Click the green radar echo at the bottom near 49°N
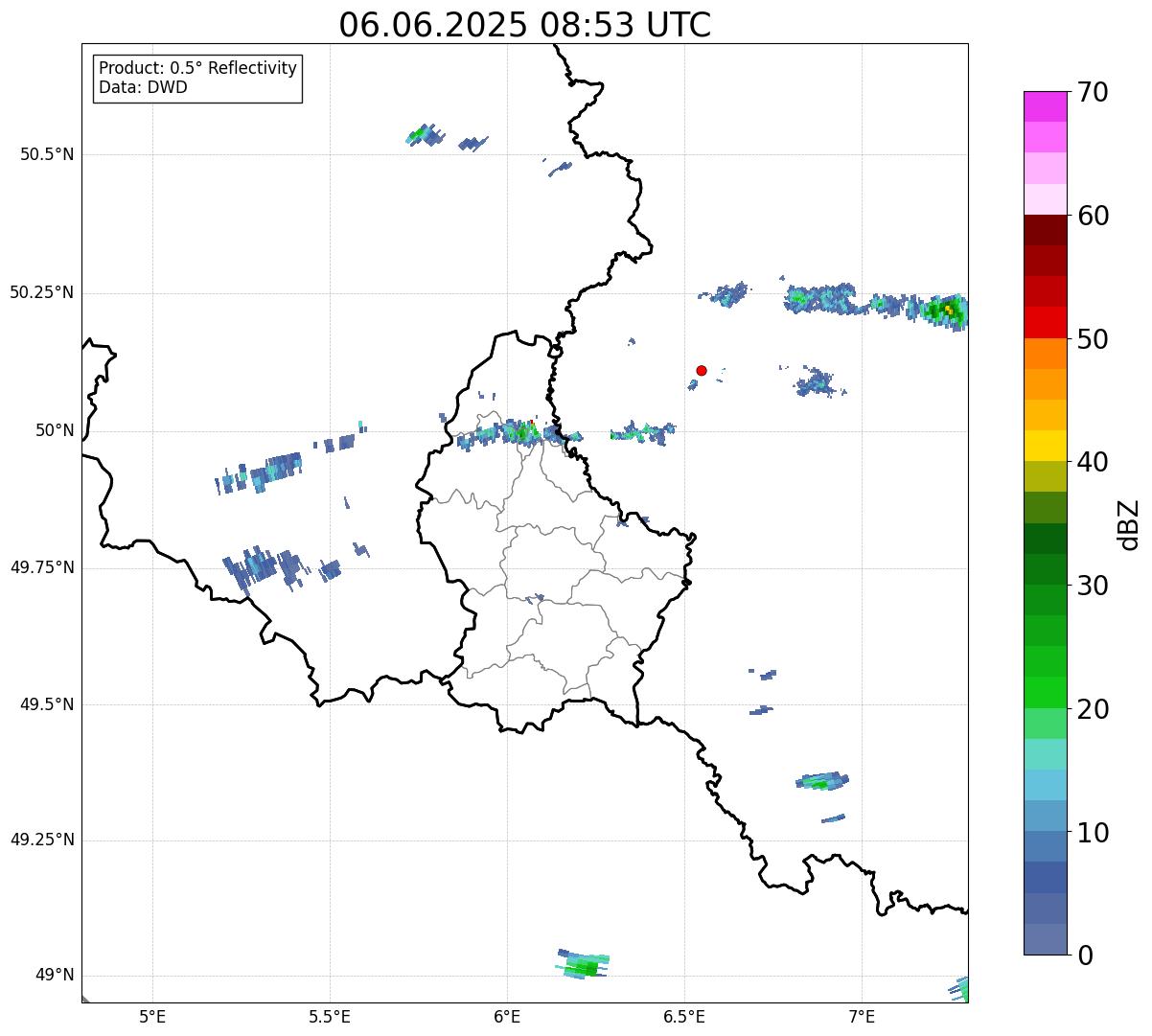1152x1036 pixels. pyautogui.click(x=584, y=964)
